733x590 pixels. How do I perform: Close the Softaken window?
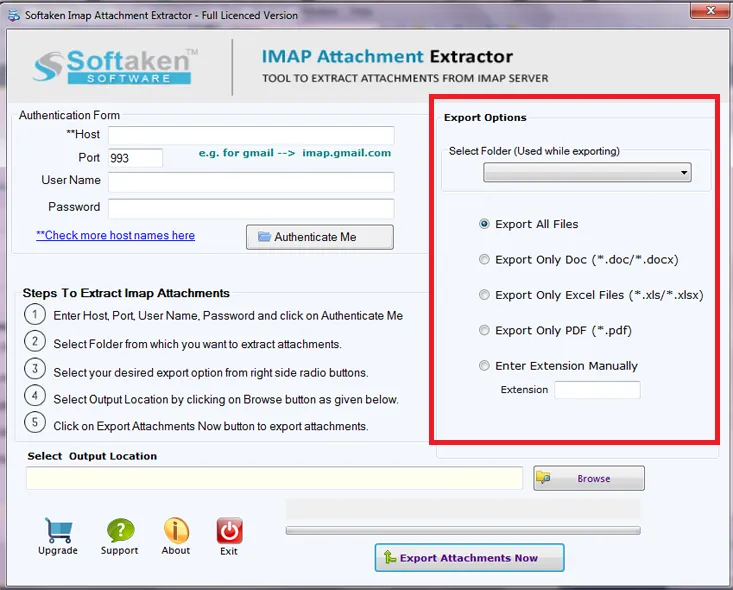pos(710,10)
